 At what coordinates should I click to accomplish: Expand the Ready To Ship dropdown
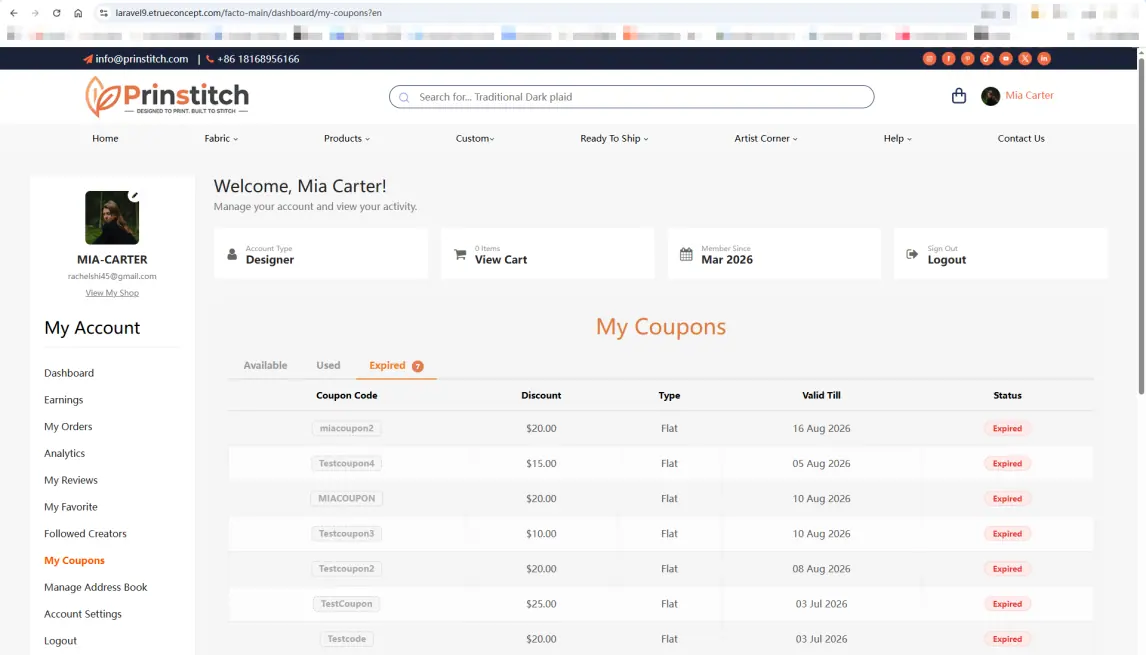614,138
